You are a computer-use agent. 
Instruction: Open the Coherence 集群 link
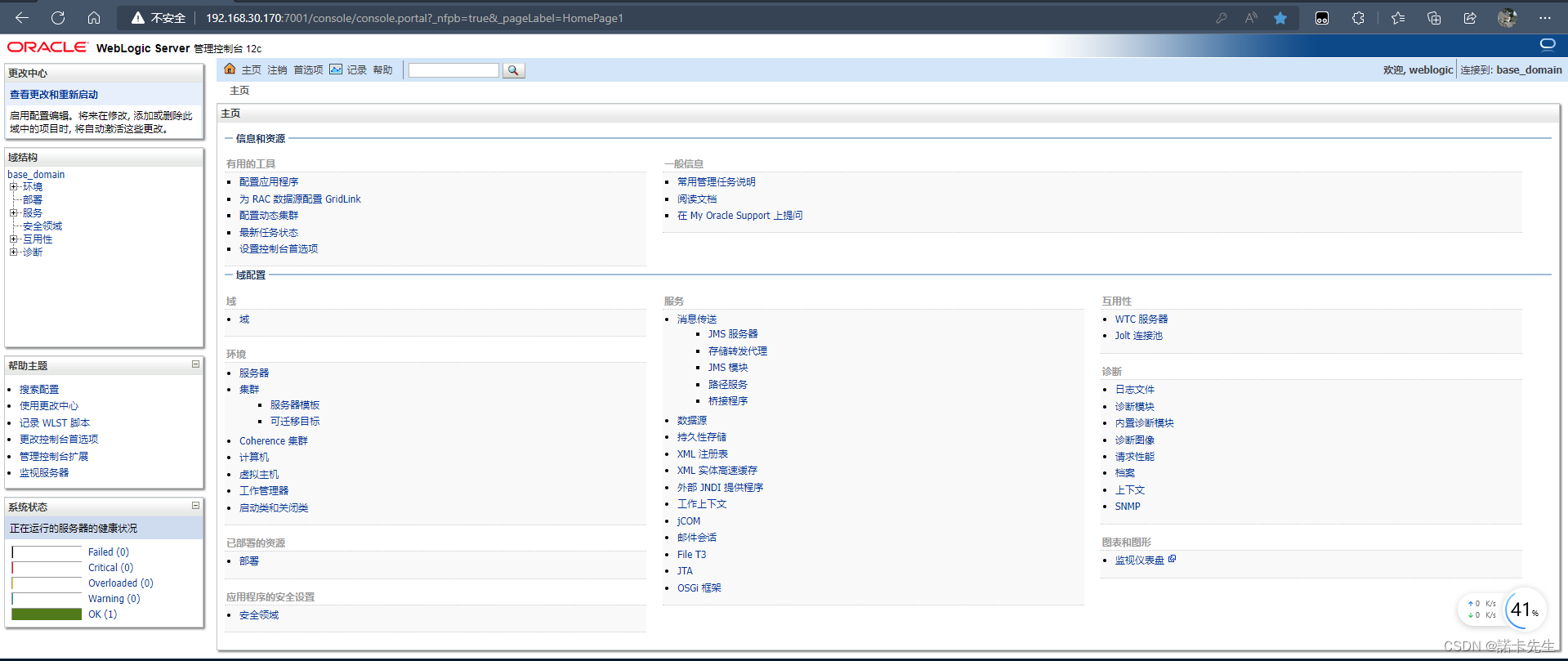274,441
